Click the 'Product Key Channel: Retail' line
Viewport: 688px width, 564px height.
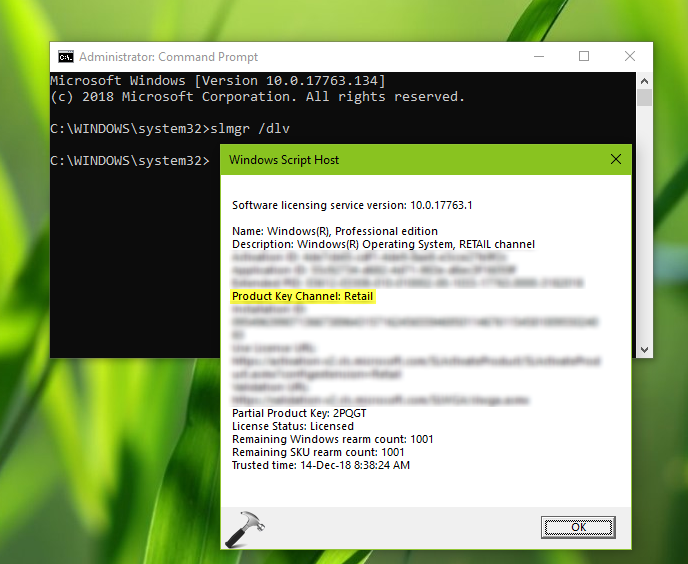click(303, 296)
